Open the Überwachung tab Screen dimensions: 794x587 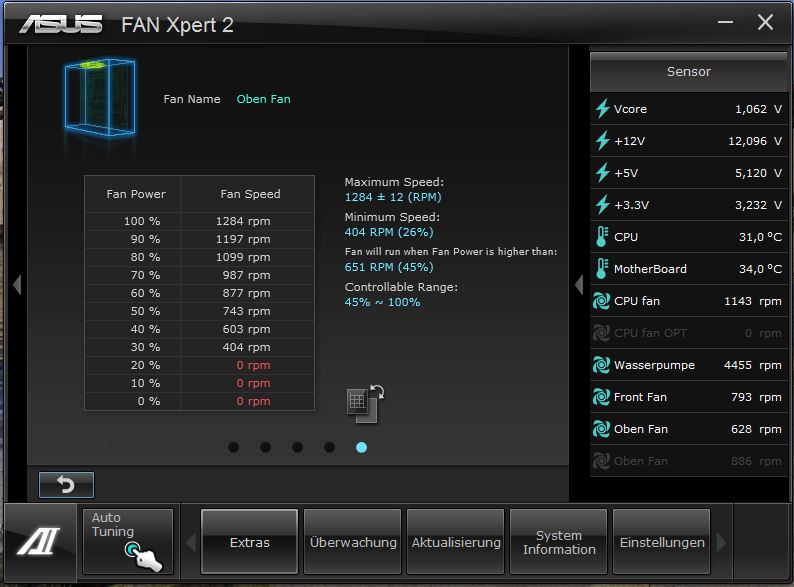click(x=352, y=541)
